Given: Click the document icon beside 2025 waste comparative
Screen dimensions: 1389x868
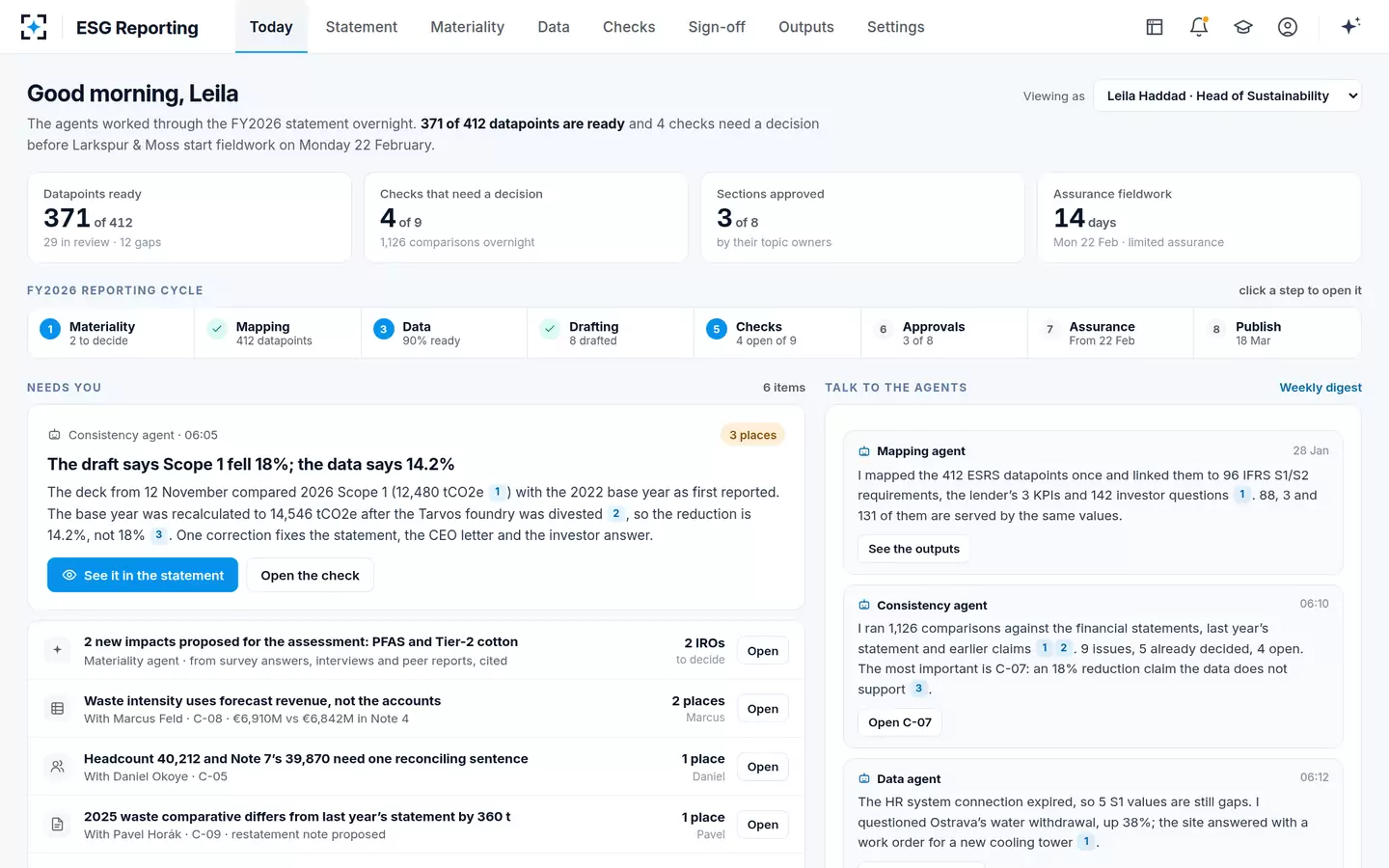Looking at the screenshot, I should tap(58, 825).
